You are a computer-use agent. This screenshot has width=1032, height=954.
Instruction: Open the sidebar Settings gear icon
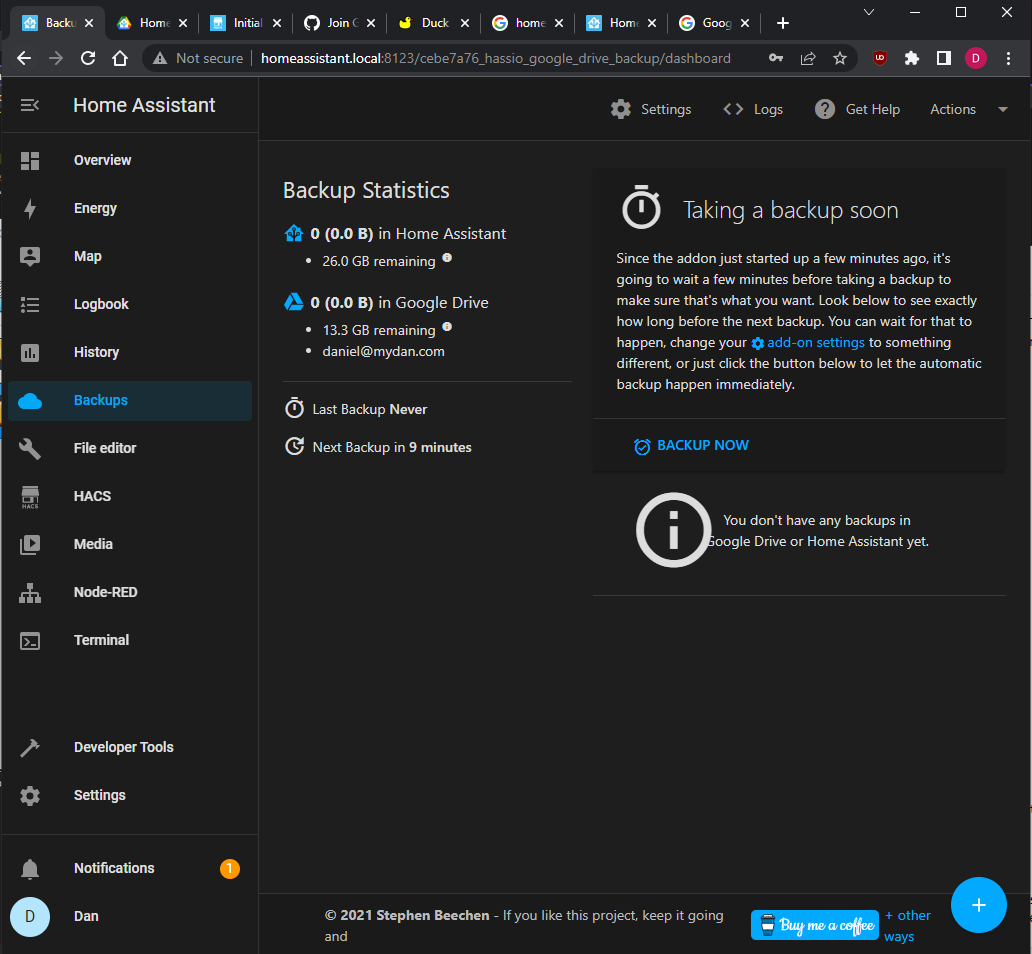coord(30,795)
